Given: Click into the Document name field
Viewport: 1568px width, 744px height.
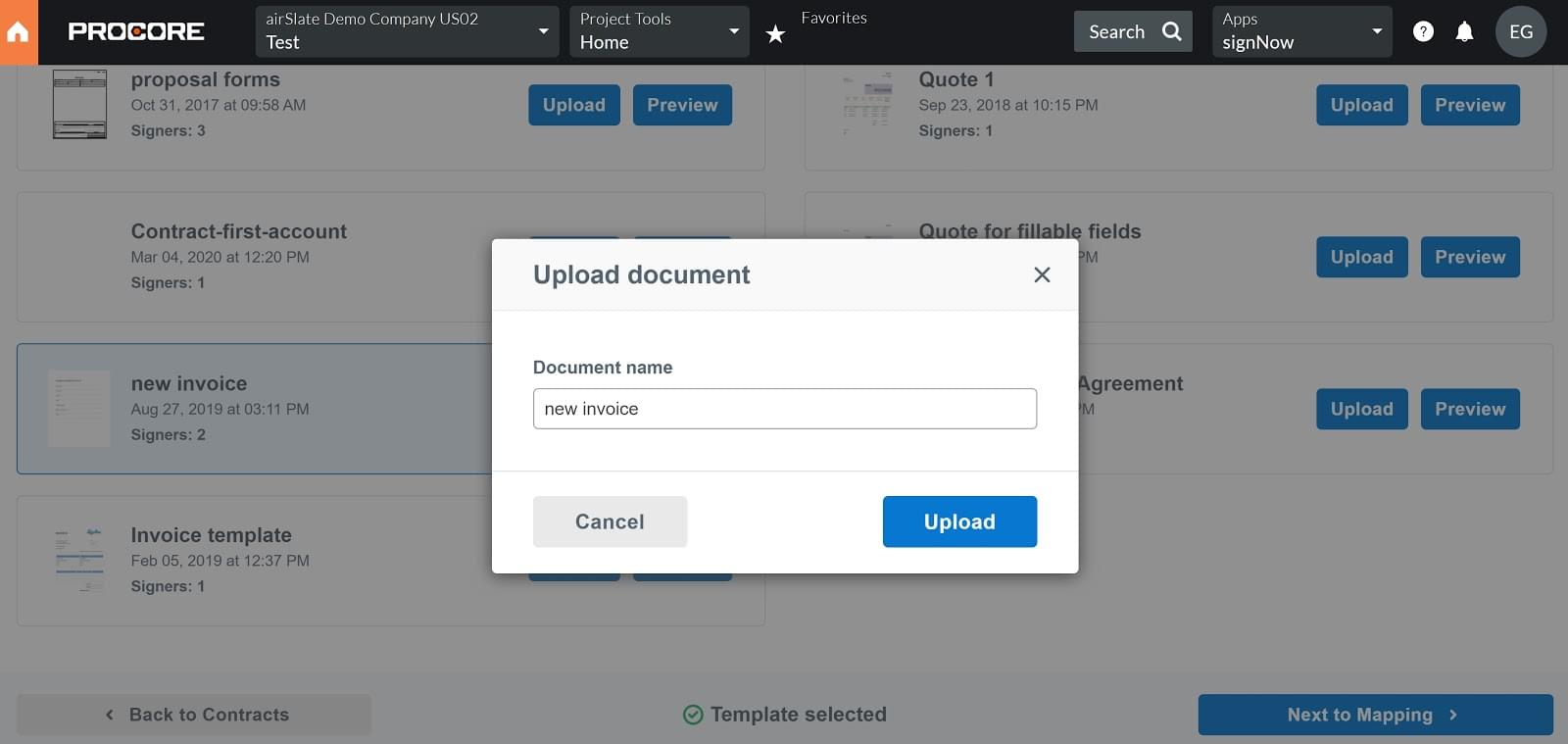Looking at the screenshot, I should point(785,409).
